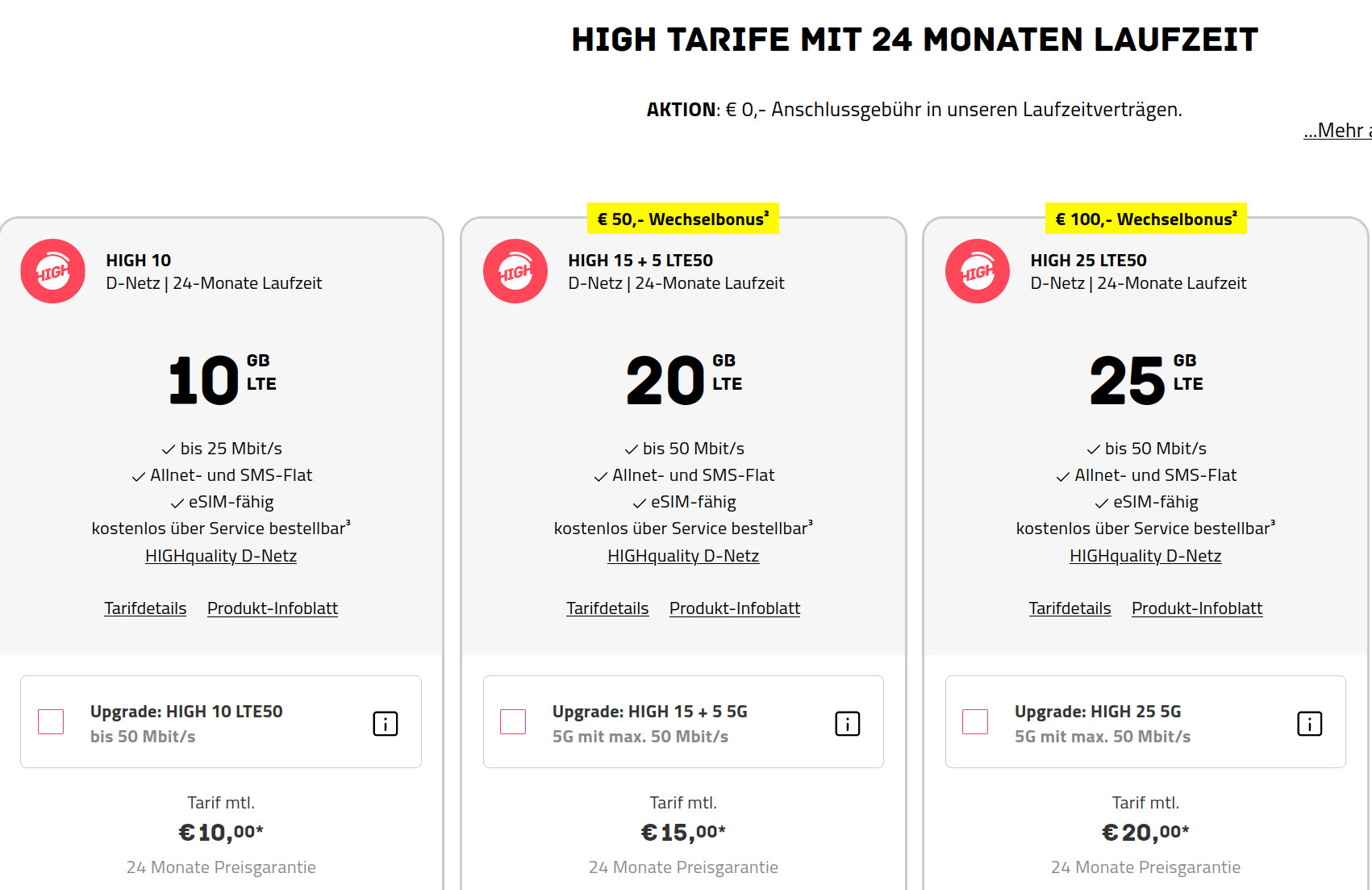Open Tarifdetails for HIGH 15 + 5 LTE50
The height and width of the screenshot is (890, 1372).
click(x=607, y=608)
